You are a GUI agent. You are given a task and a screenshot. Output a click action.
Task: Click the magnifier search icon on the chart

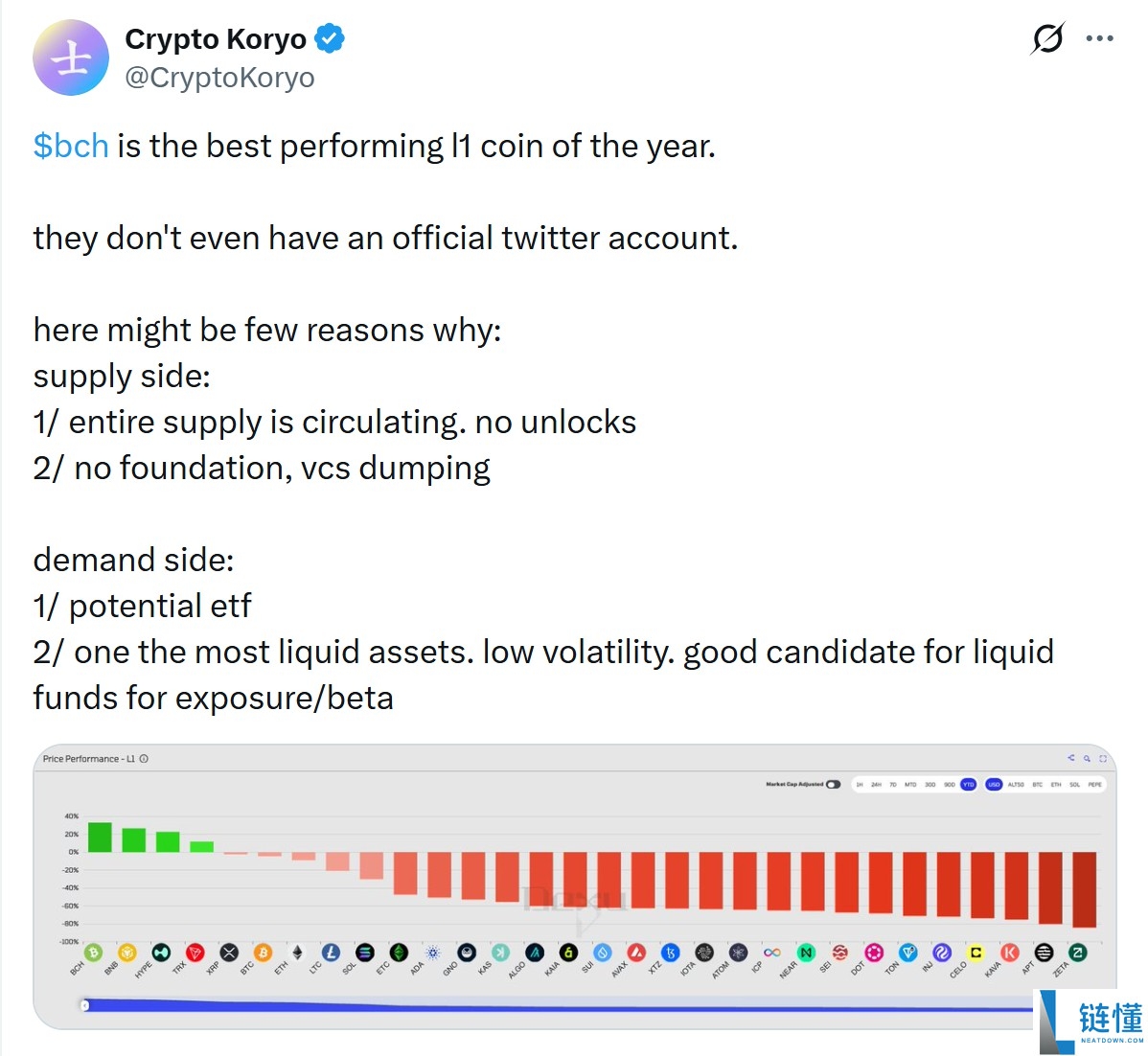click(1088, 758)
